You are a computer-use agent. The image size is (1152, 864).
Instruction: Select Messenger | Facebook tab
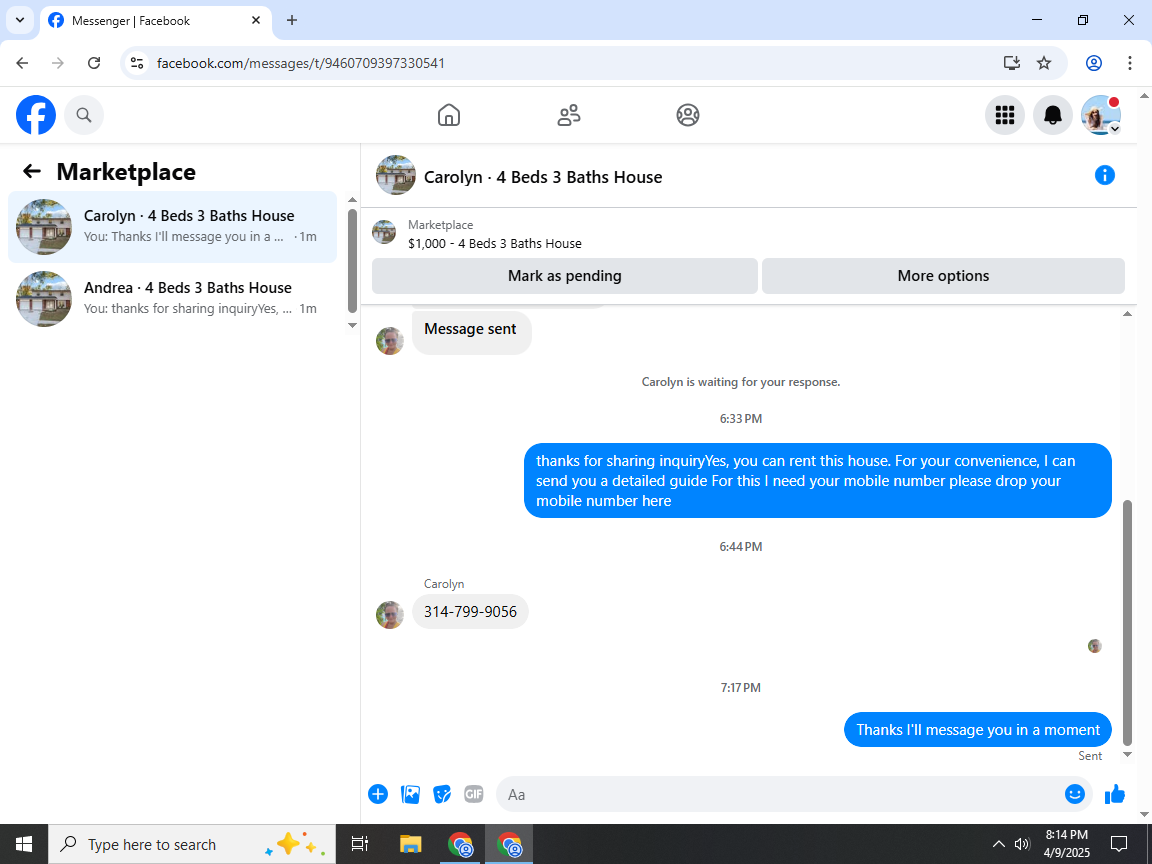154,21
